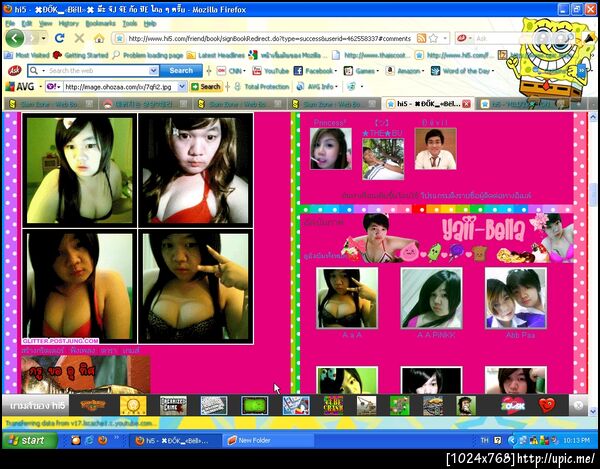Viewport: 600px width, 469px height.
Task: Open the Most Visited bookmark
Action: [27, 55]
